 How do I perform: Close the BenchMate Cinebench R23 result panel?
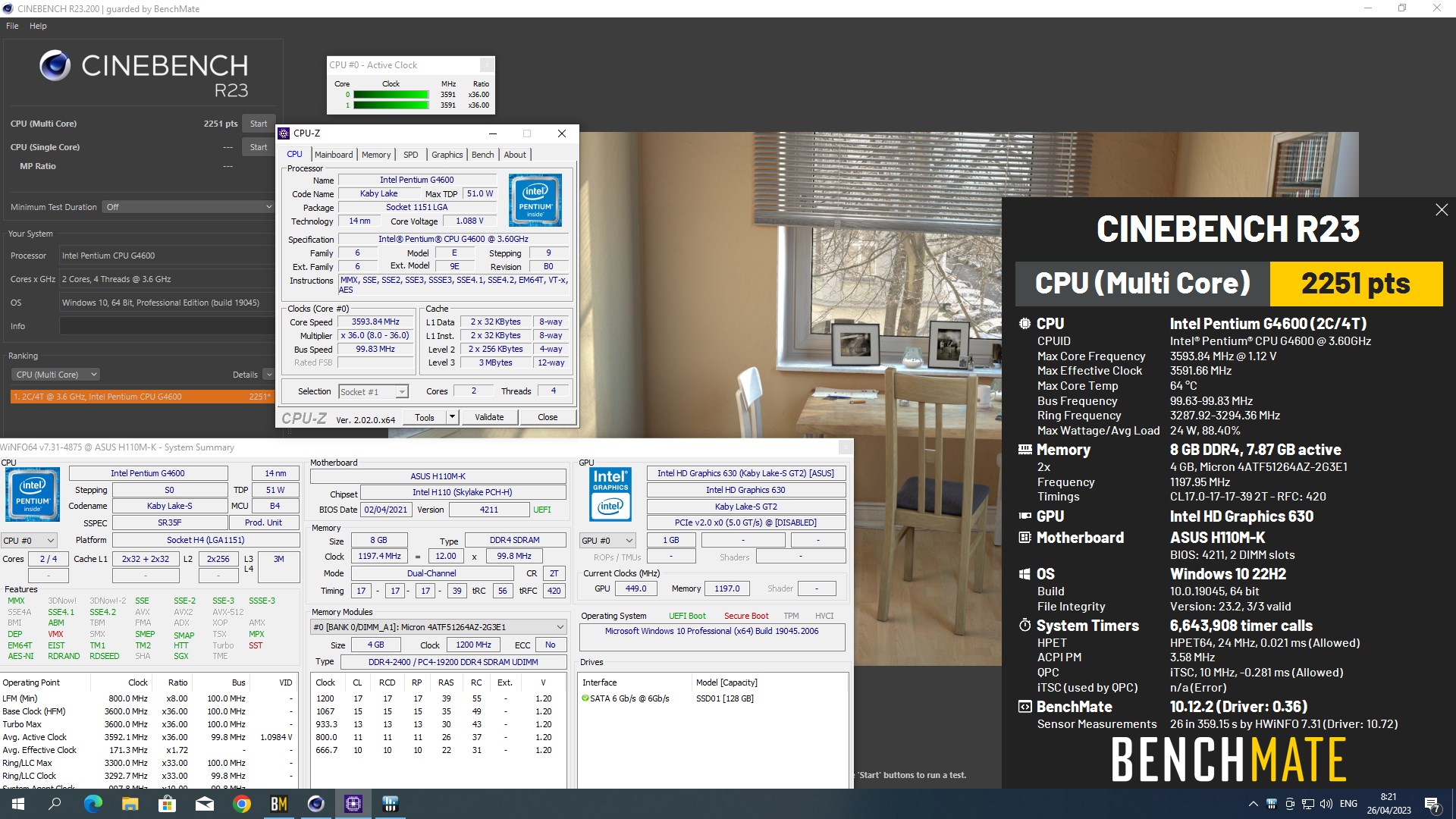[1442, 210]
